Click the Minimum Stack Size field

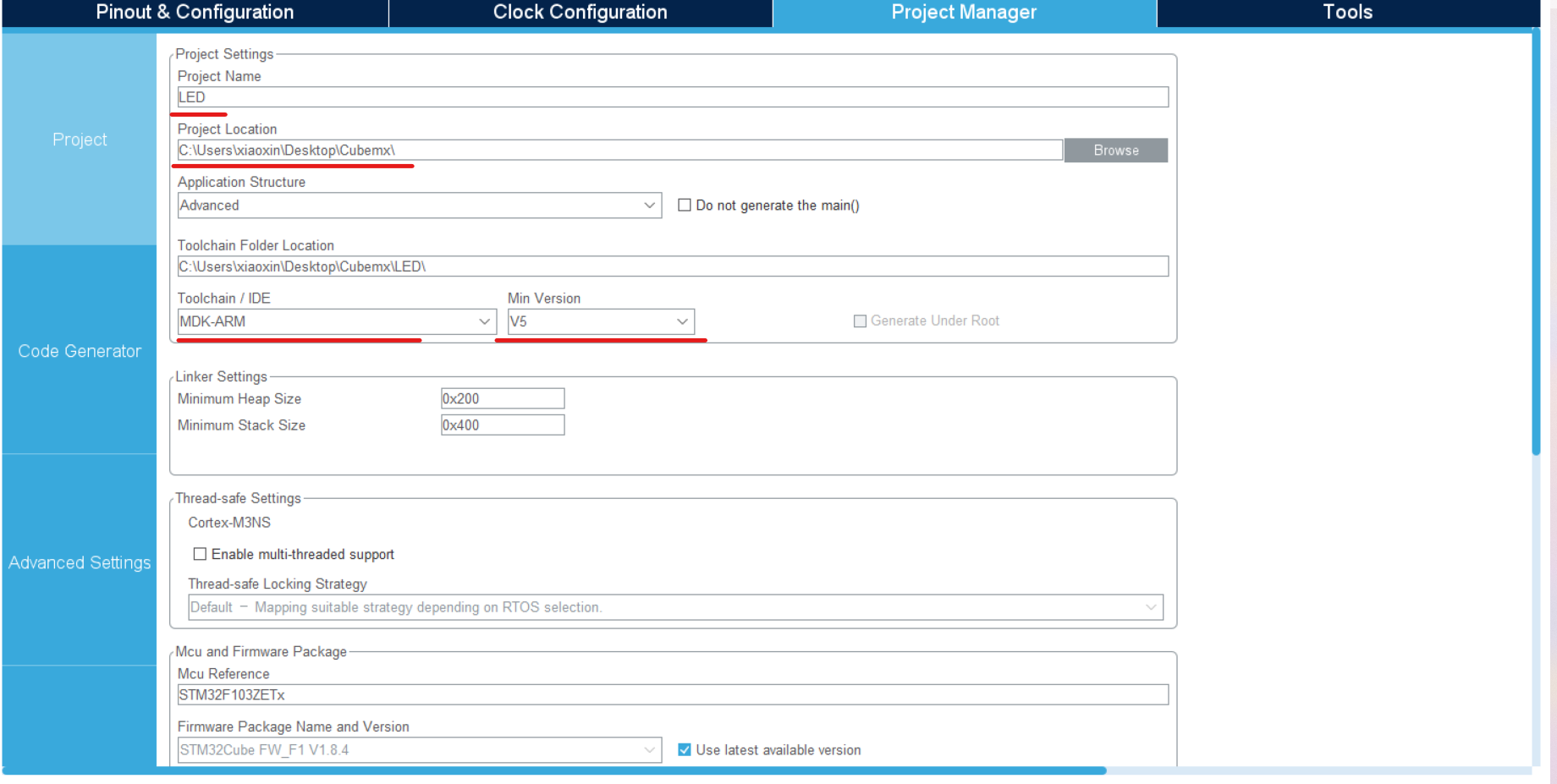coord(503,425)
